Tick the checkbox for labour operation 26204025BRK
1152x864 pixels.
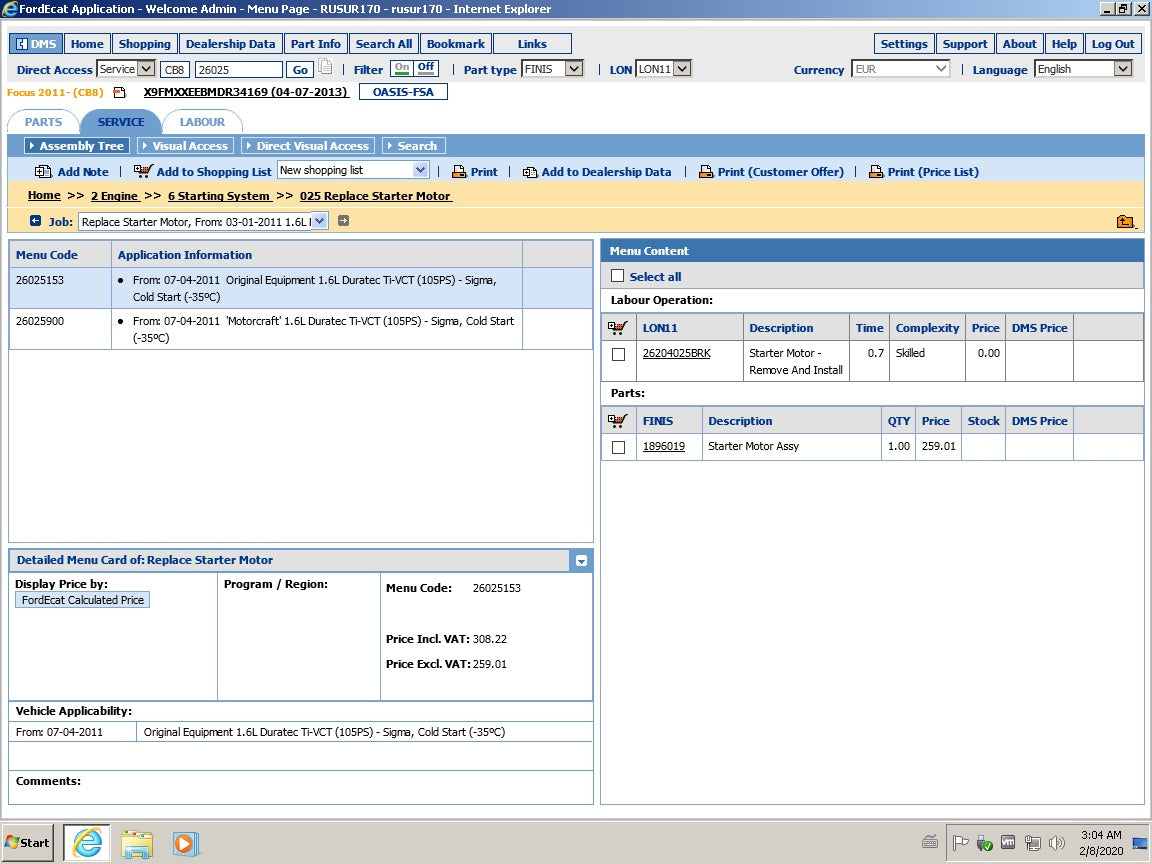tap(618, 354)
